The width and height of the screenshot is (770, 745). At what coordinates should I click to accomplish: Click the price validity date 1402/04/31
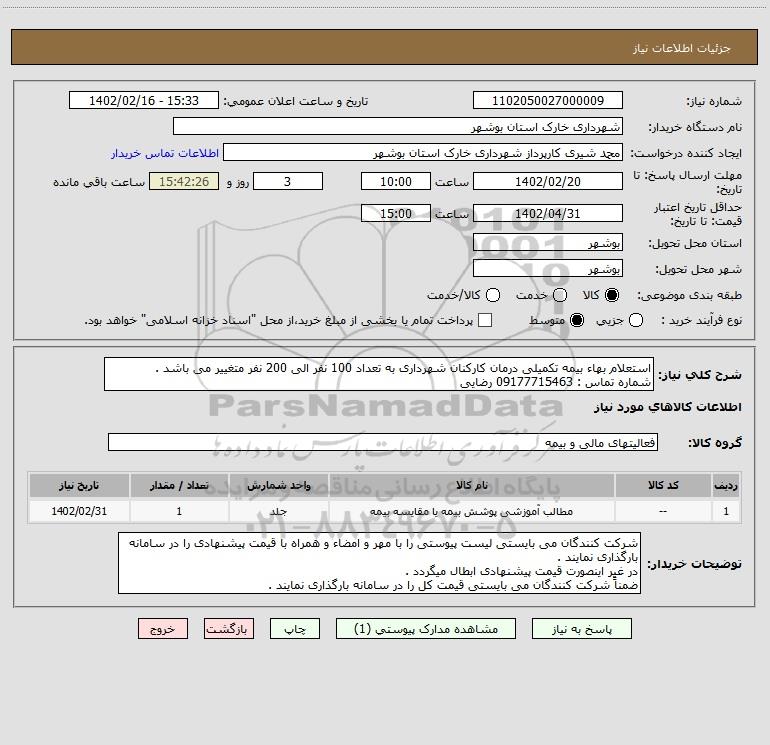pyautogui.click(x=548, y=214)
